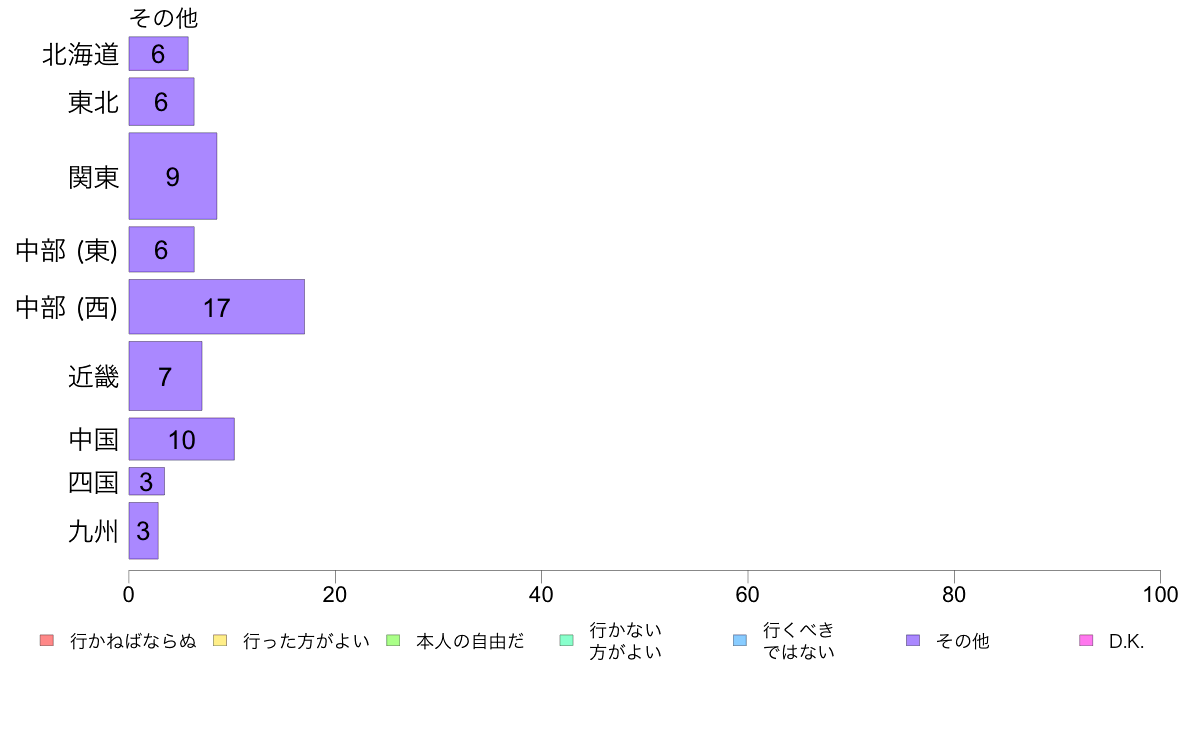This screenshot has width=1188, height=736.
Task: Click the red 行かねばならぬ legend swatch
Action: click(47, 640)
